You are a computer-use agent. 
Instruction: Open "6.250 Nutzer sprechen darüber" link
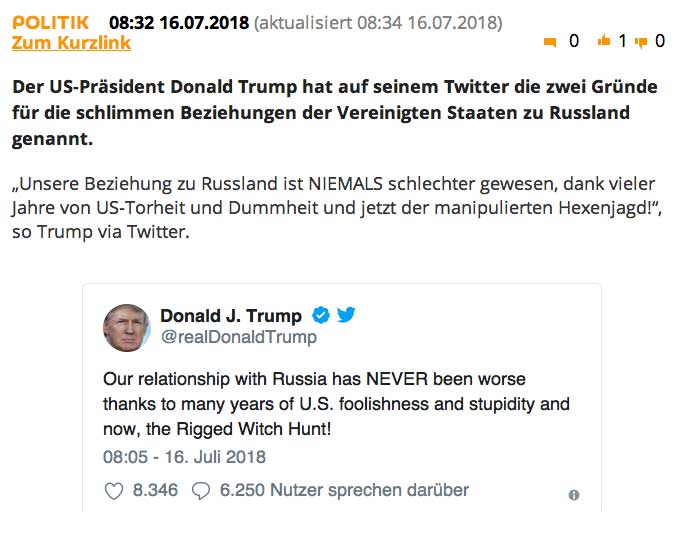[344, 490]
